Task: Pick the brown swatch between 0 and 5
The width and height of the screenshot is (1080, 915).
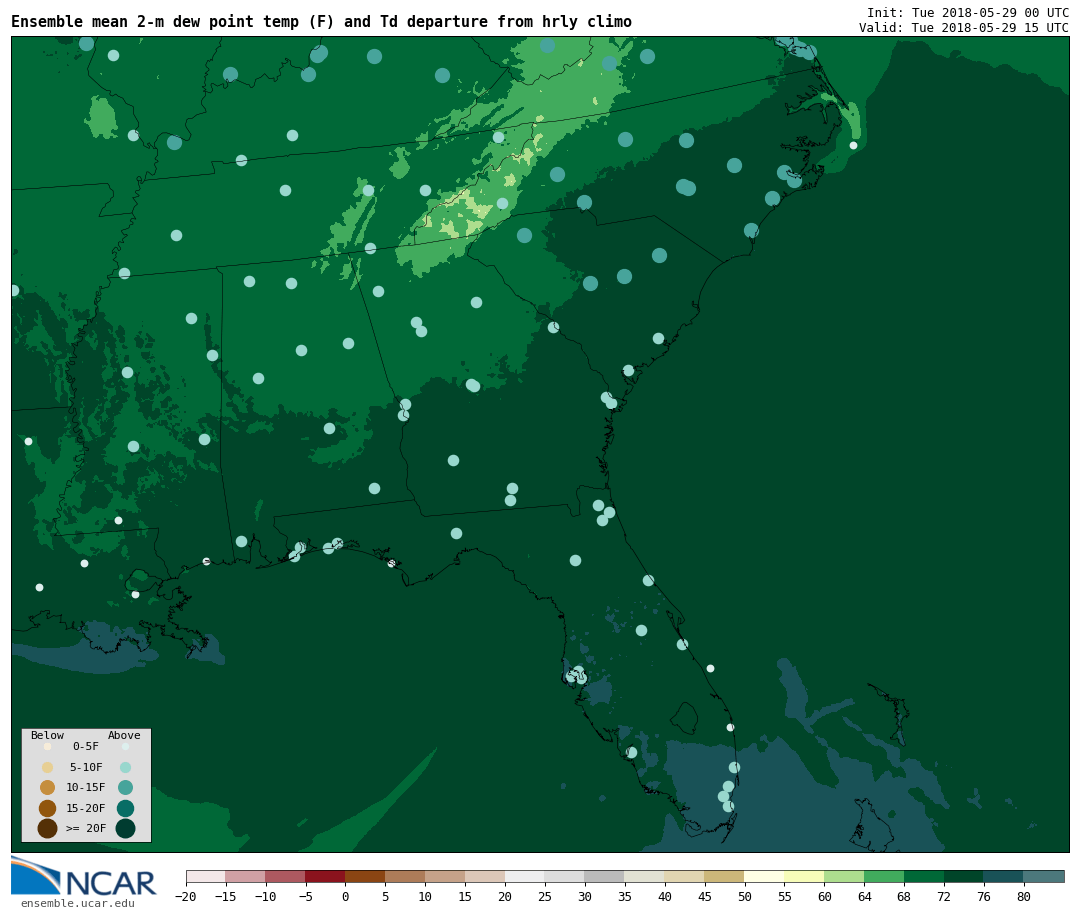Action: tap(365, 877)
